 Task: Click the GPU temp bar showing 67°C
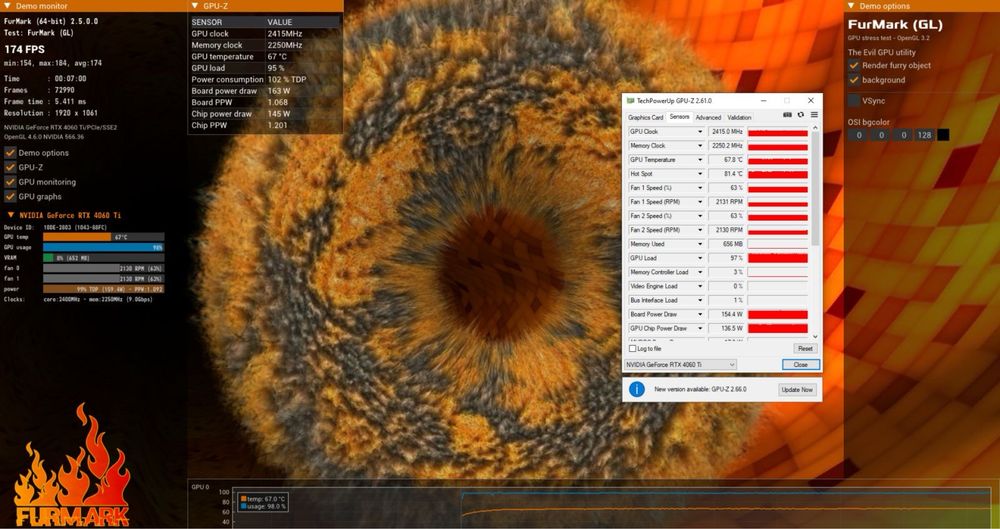(103, 237)
